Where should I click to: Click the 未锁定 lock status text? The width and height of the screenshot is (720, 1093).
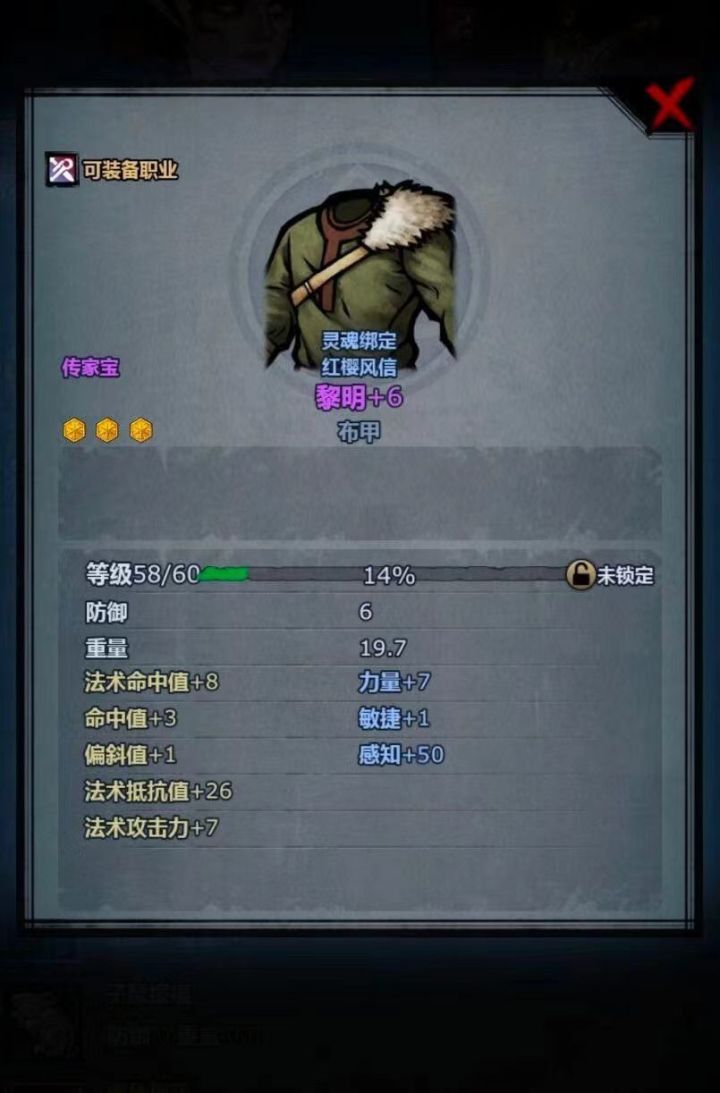tap(626, 576)
